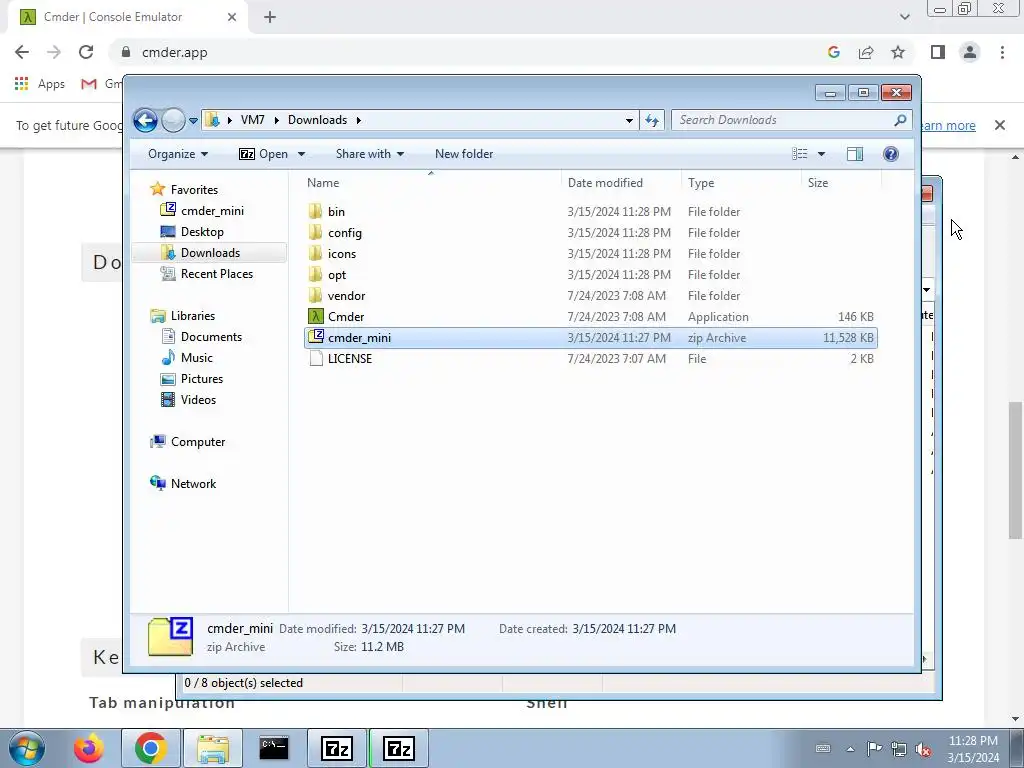Select the icons folder icon
Screen dimensions: 1024x768
315,253
